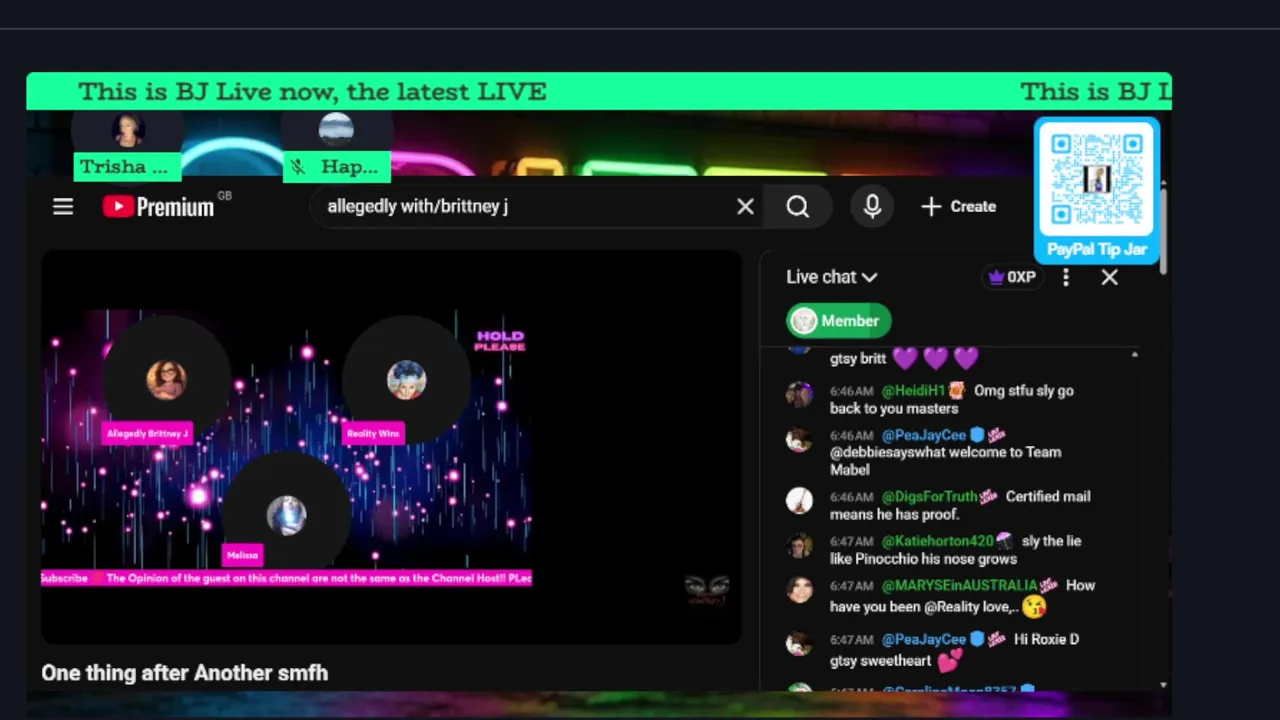Click the 'Certified mail means he has proof' message
The width and height of the screenshot is (1280, 720).
[960, 505]
